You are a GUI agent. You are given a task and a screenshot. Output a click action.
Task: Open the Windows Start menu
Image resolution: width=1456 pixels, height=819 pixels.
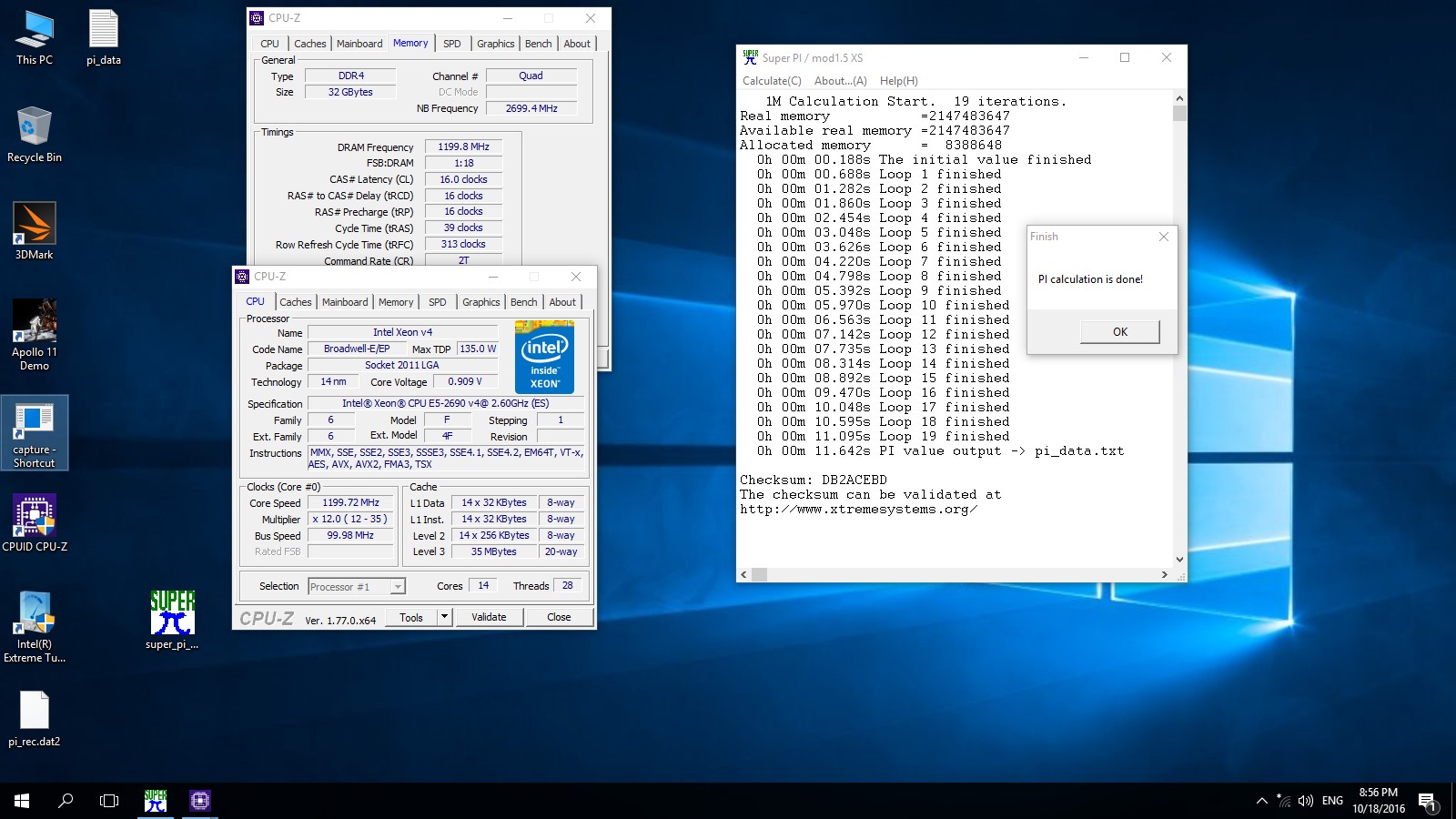pyautogui.click(x=22, y=801)
